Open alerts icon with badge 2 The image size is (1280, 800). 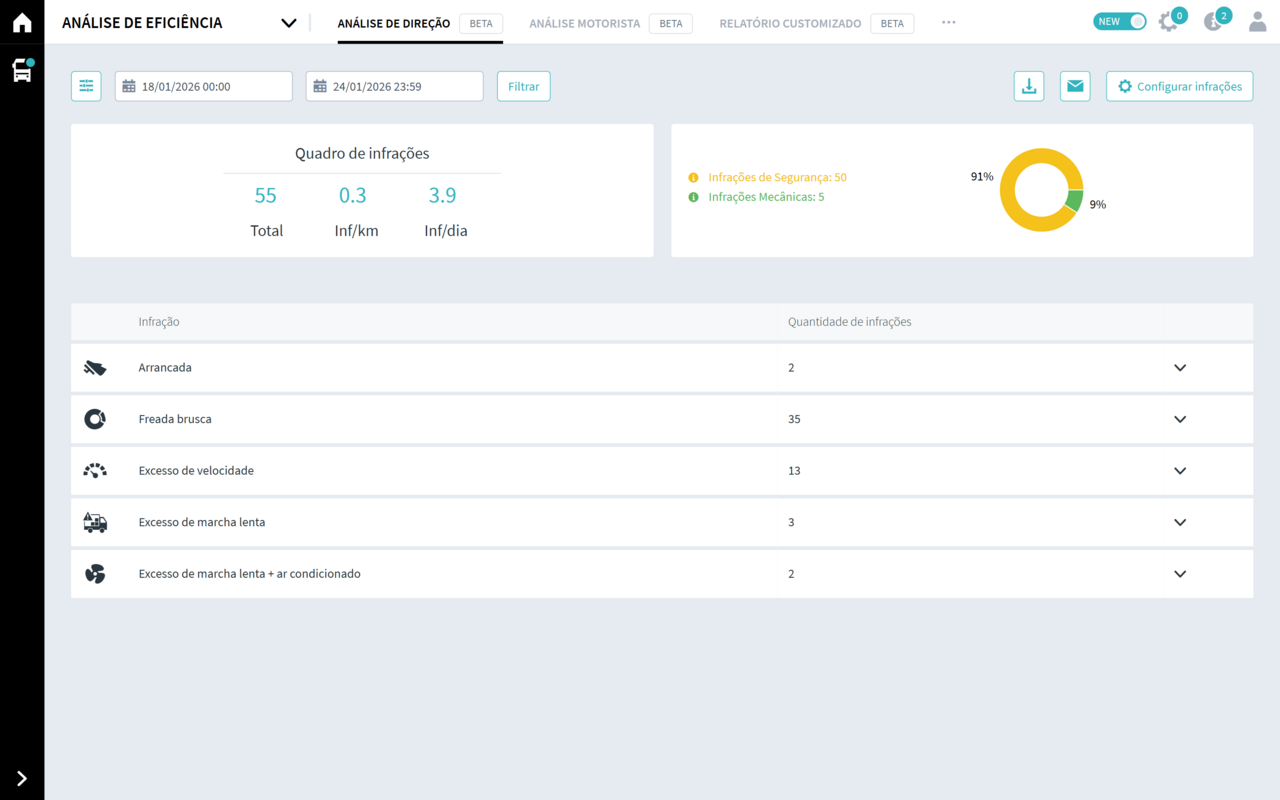click(x=1214, y=22)
